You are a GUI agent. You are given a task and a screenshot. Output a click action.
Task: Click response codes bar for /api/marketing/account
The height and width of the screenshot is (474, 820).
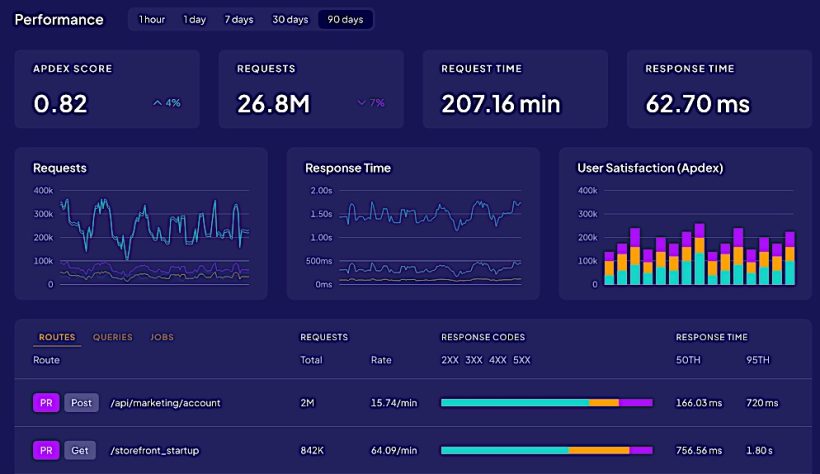pos(546,403)
